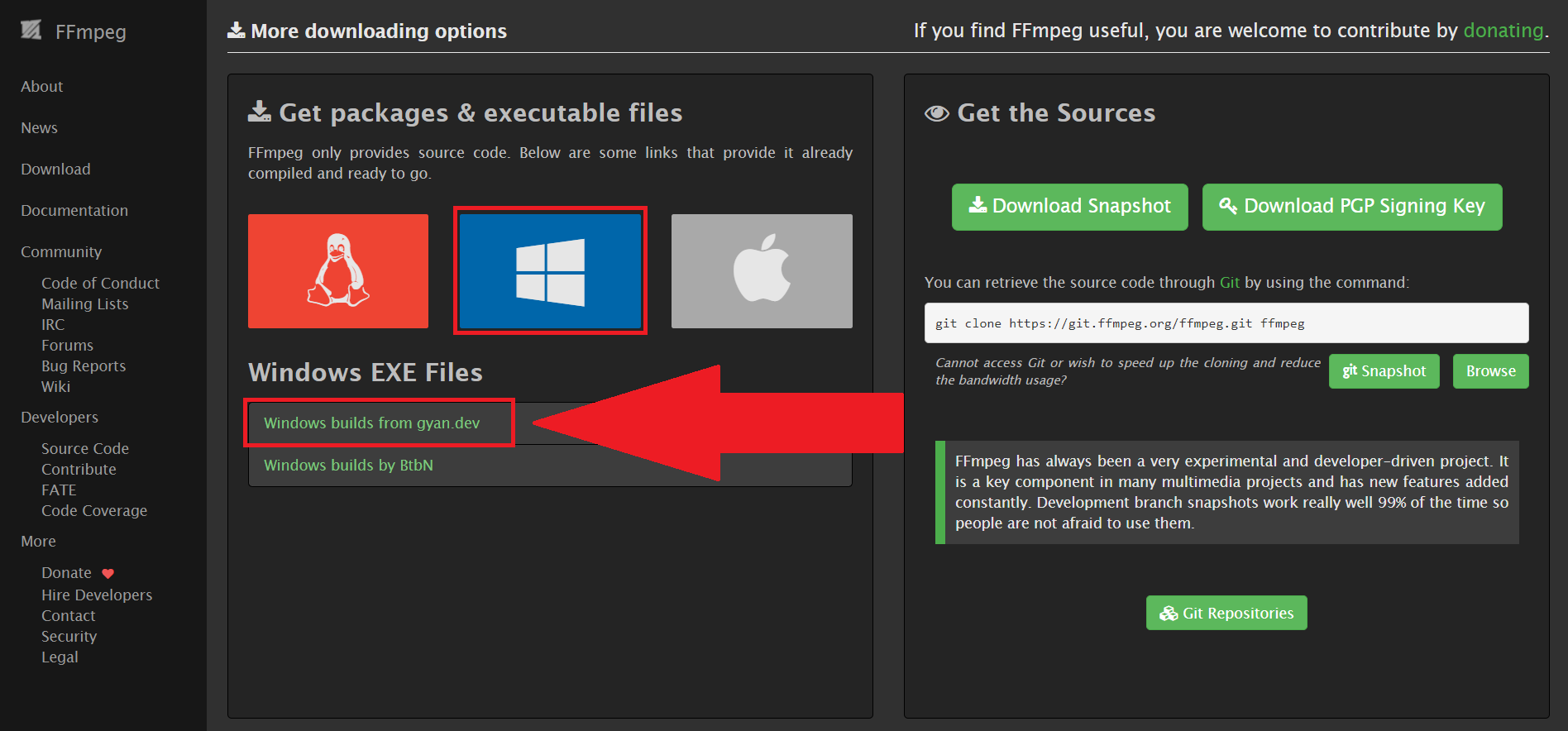1568x731 pixels.
Task: Open the Download sidebar item
Action: pos(55,170)
